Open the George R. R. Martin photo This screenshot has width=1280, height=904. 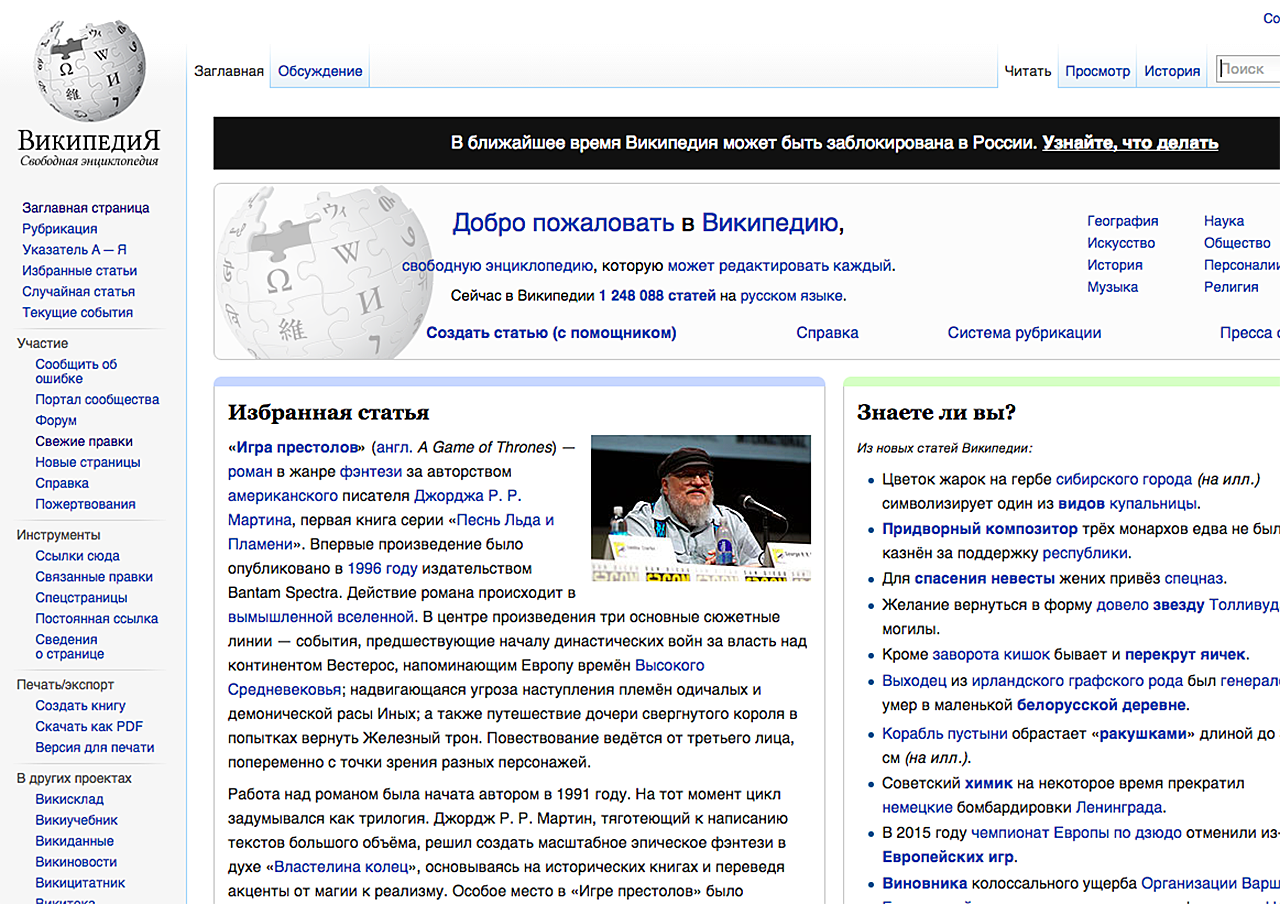click(x=701, y=508)
